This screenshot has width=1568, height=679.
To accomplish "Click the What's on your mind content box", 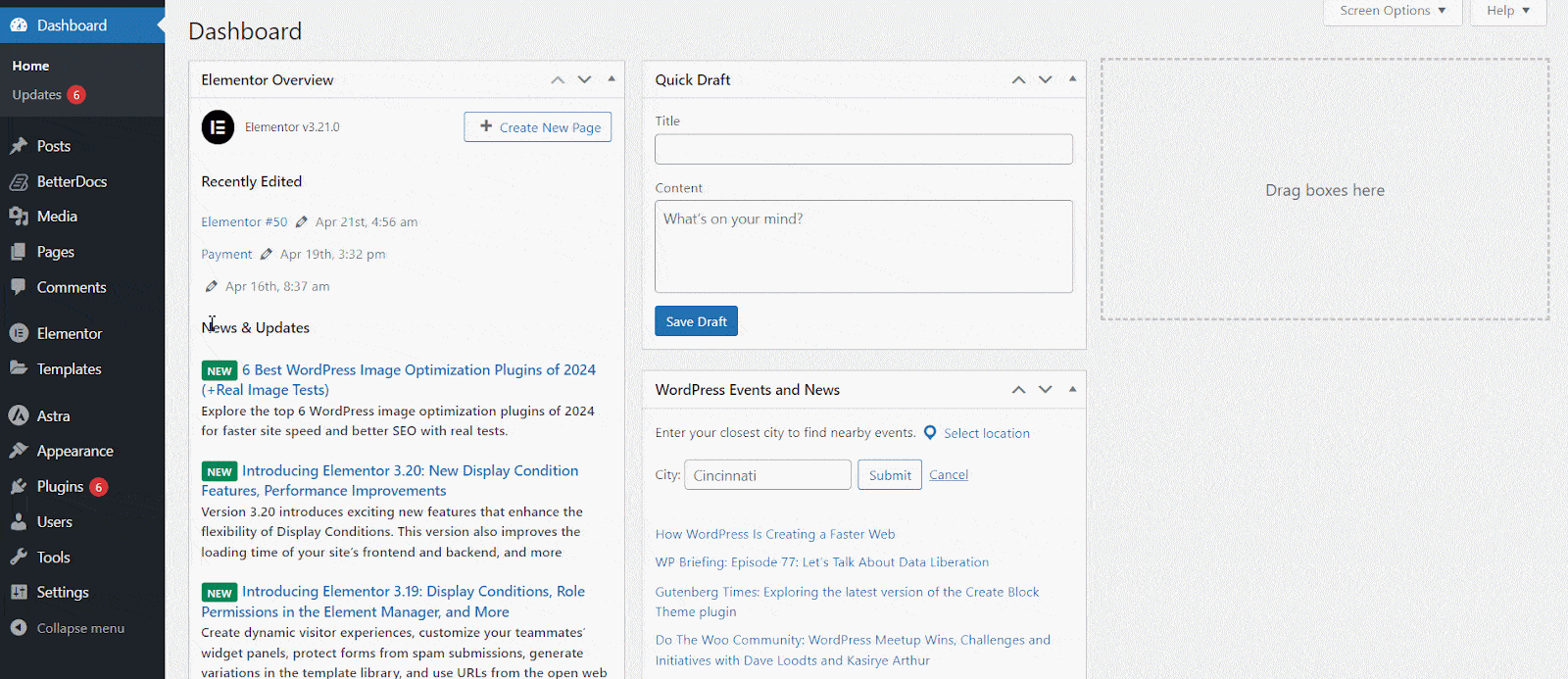I will point(863,246).
